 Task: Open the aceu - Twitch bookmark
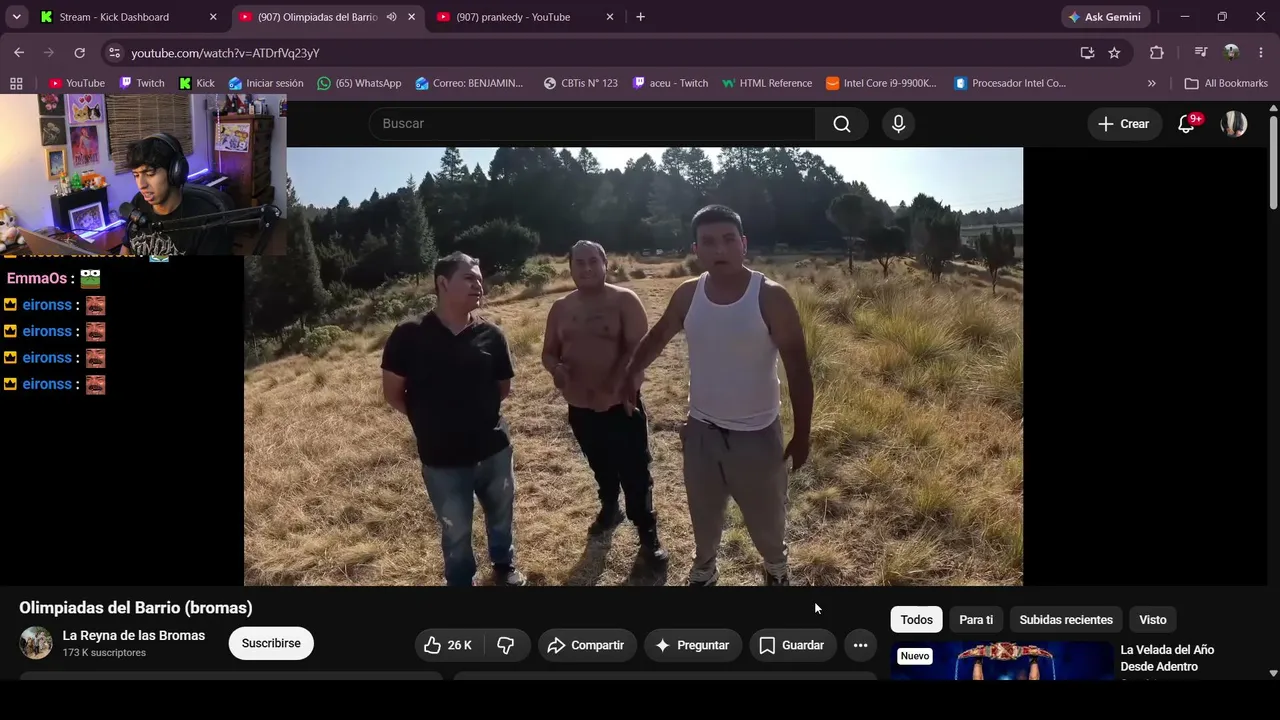pos(670,83)
